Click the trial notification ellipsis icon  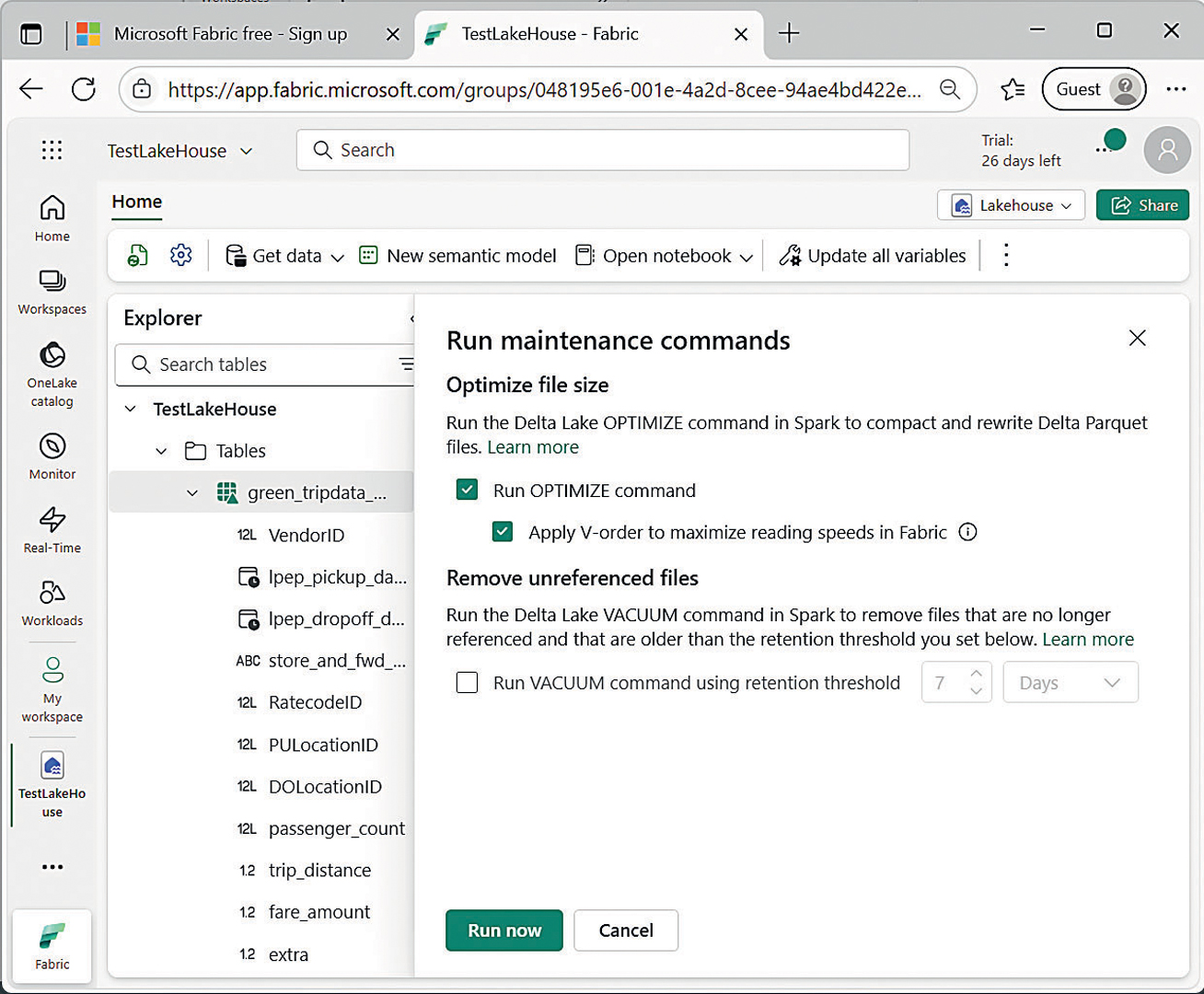point(1103,150)
